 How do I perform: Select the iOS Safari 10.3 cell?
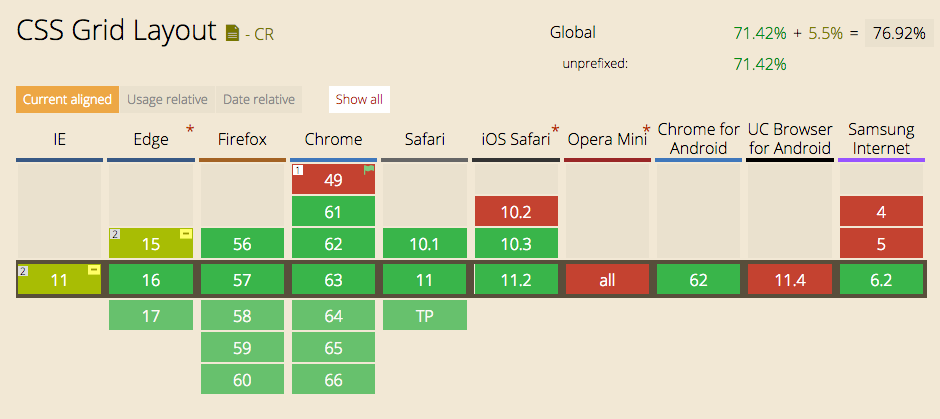516,243
